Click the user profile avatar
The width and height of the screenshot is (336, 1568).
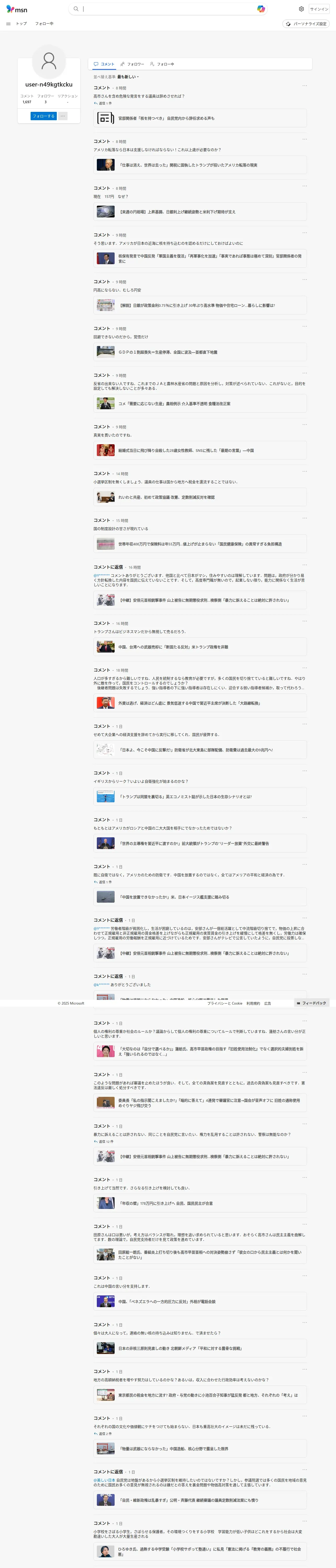[x=49, y=61]
